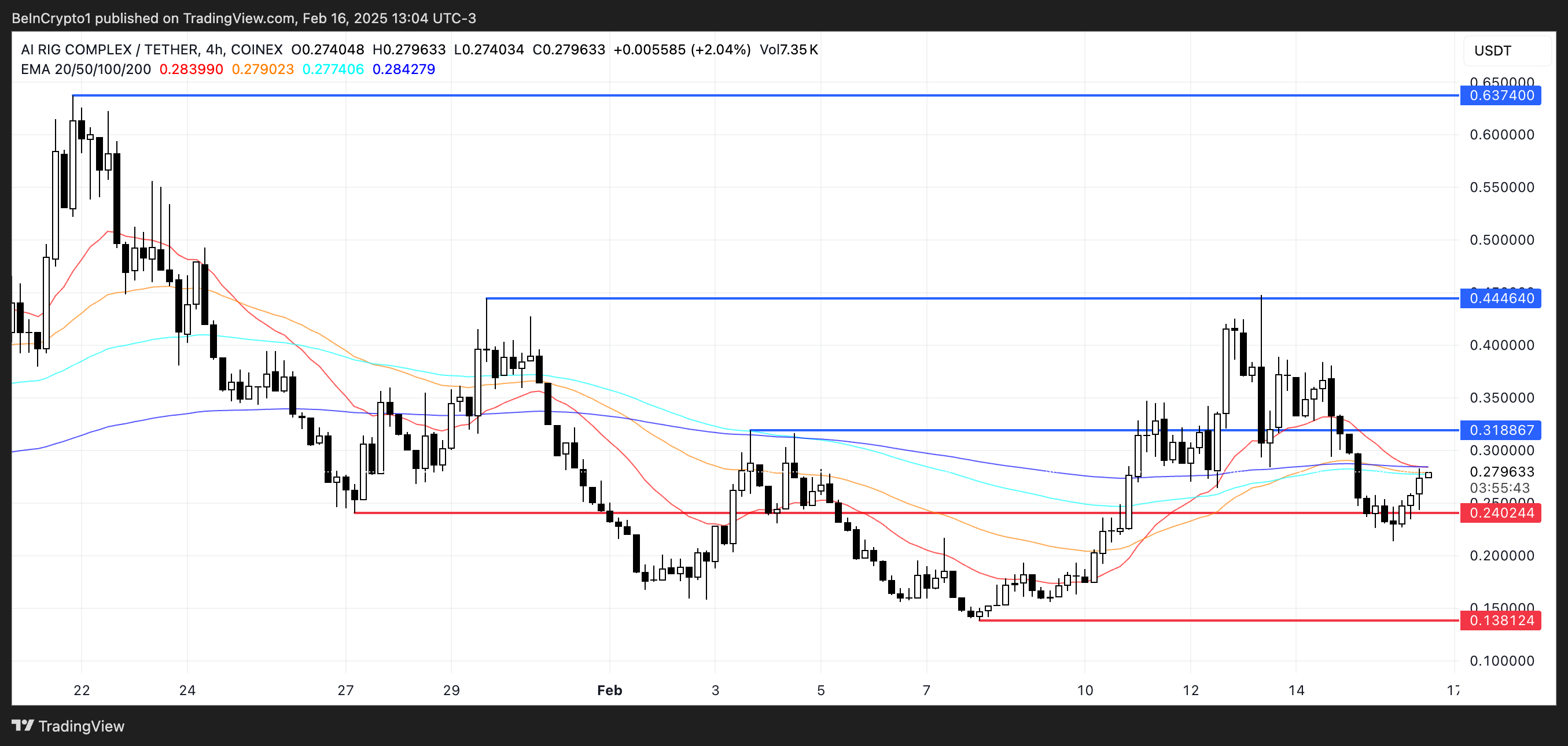The width and height of the screenshot is (1568, 746).
Task: Click the orange EMA value 0.279023
Action: click(263, 69)
